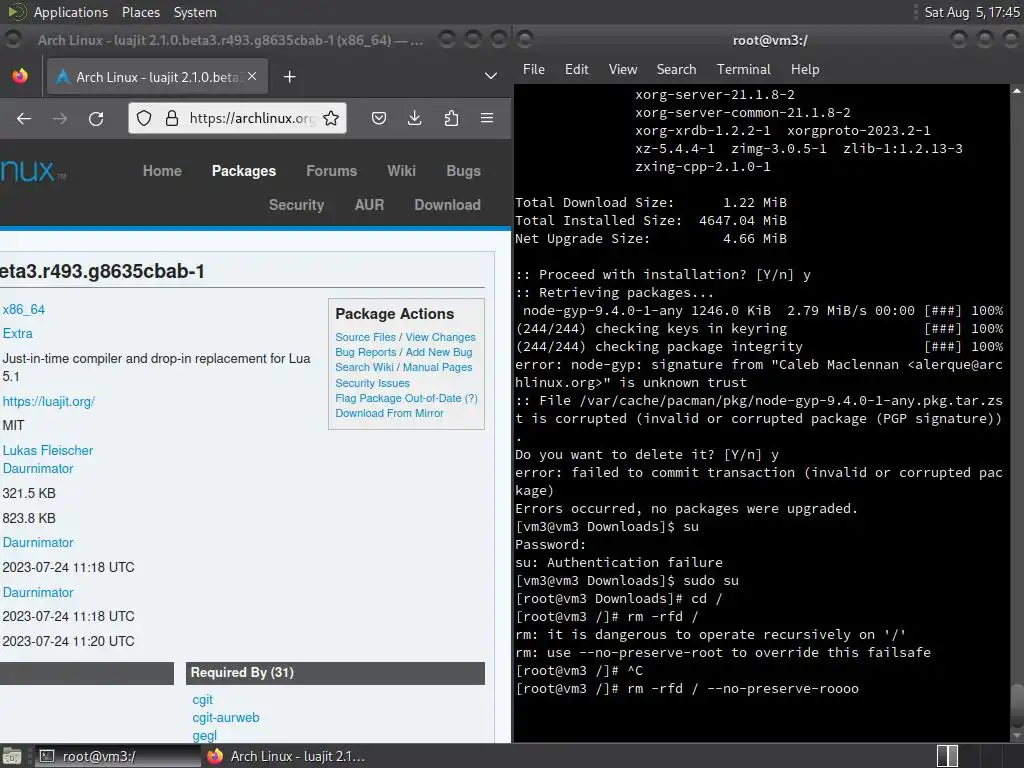Open Bug Reports link
Image resolution: width=1024 pixels, height=768 pixels.
pos(366,352)
